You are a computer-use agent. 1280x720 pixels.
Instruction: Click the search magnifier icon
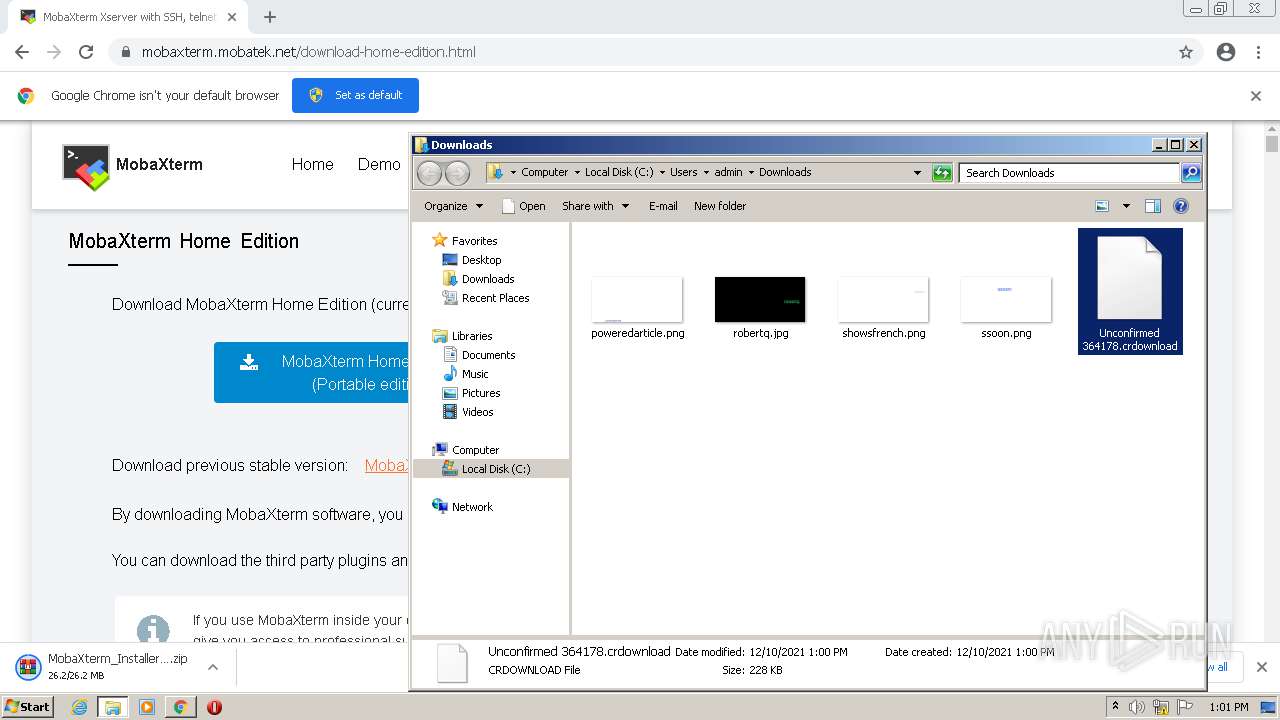click(x=1191, y=173)
